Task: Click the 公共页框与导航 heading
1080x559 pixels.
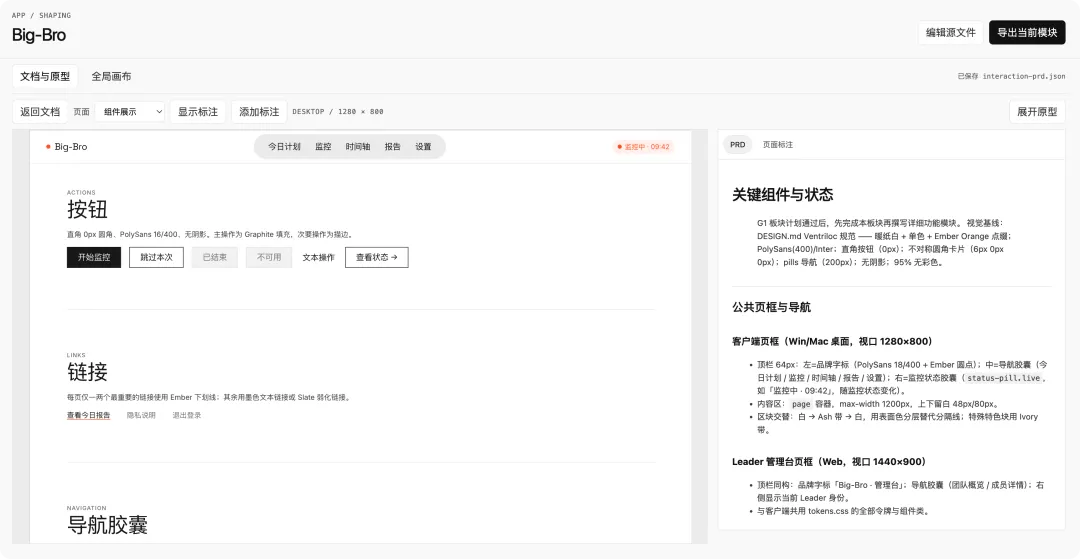Action: pos(771,307)
